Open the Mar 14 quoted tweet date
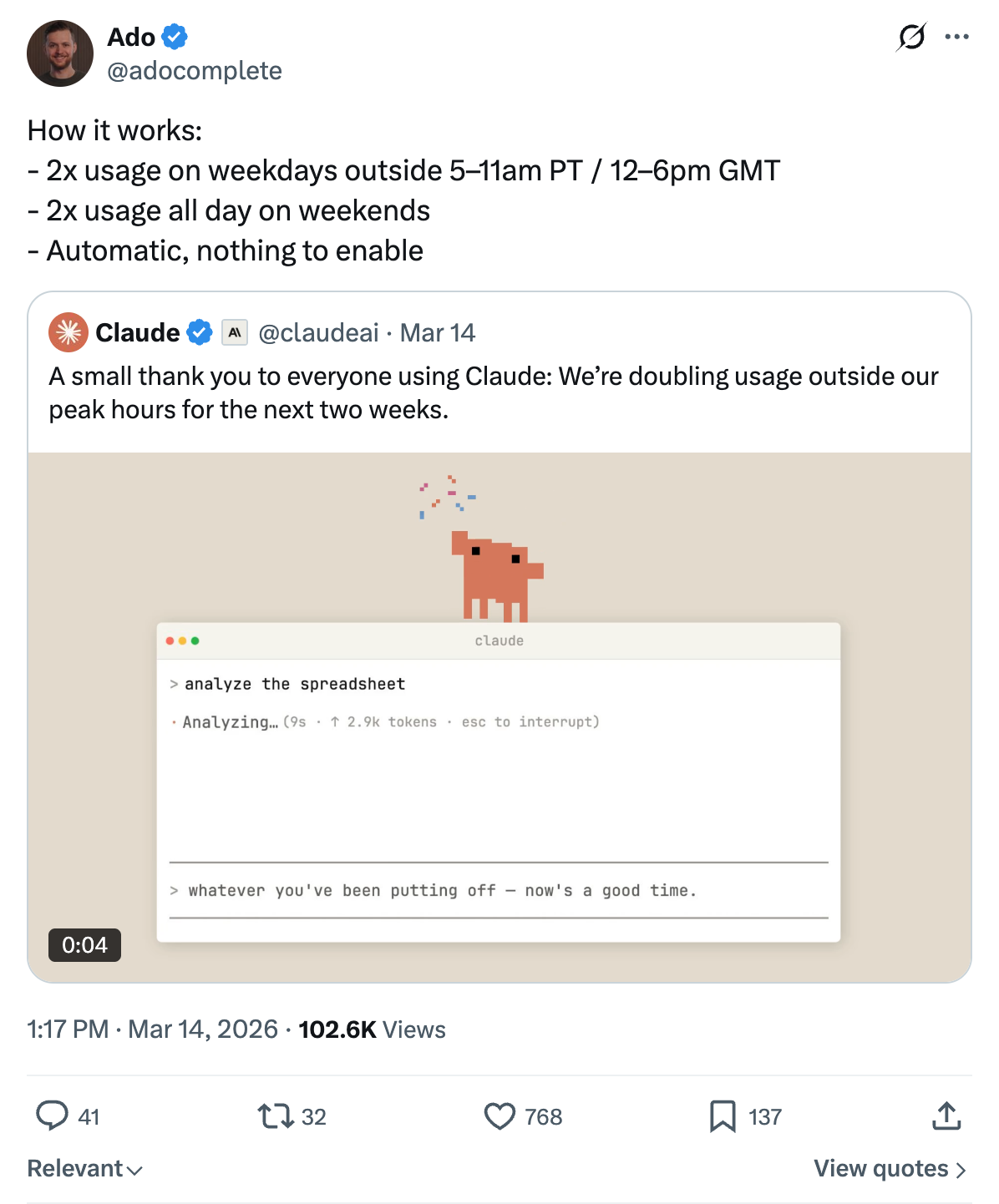999x1204 pixels. pyautogui.click(x=438, y=332)
